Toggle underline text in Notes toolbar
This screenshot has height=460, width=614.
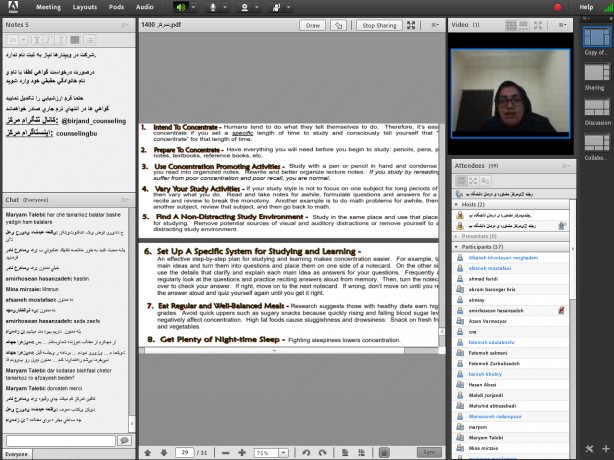tap(61, 40)
